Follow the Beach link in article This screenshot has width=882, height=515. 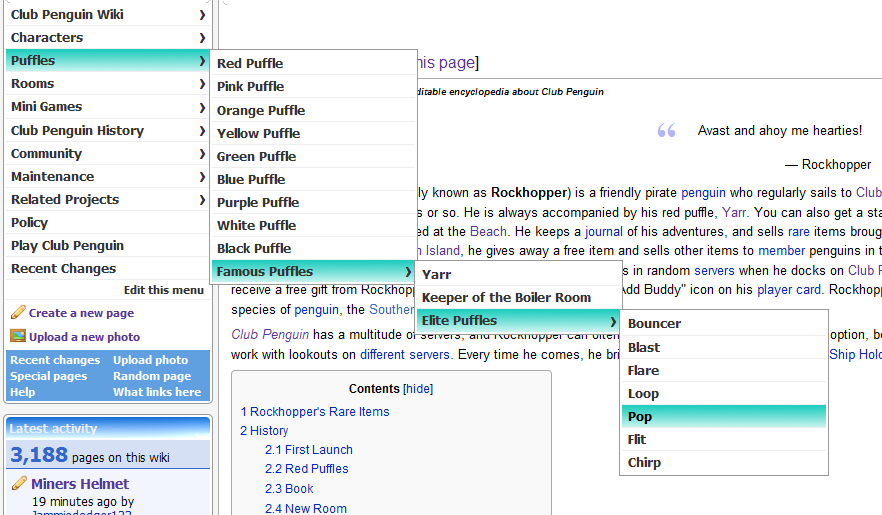pyautogui.click(x=488, y=232)
